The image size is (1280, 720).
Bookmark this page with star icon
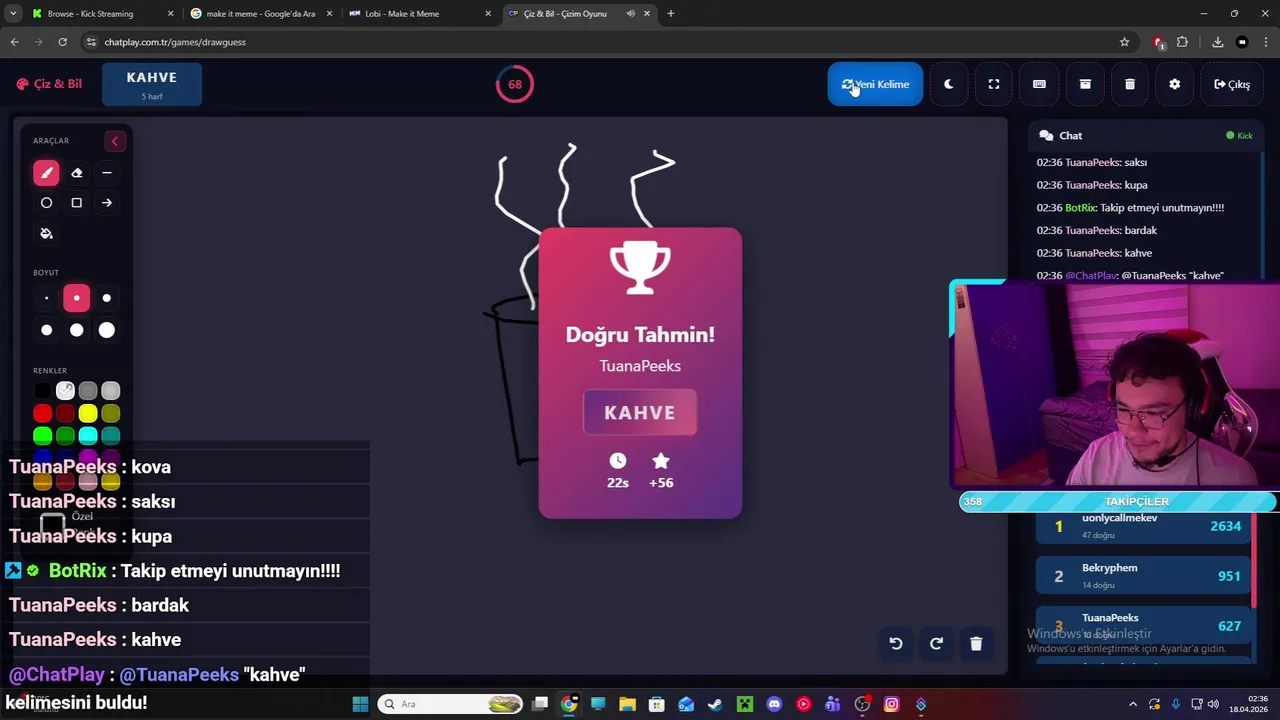tap(1124, 42)
